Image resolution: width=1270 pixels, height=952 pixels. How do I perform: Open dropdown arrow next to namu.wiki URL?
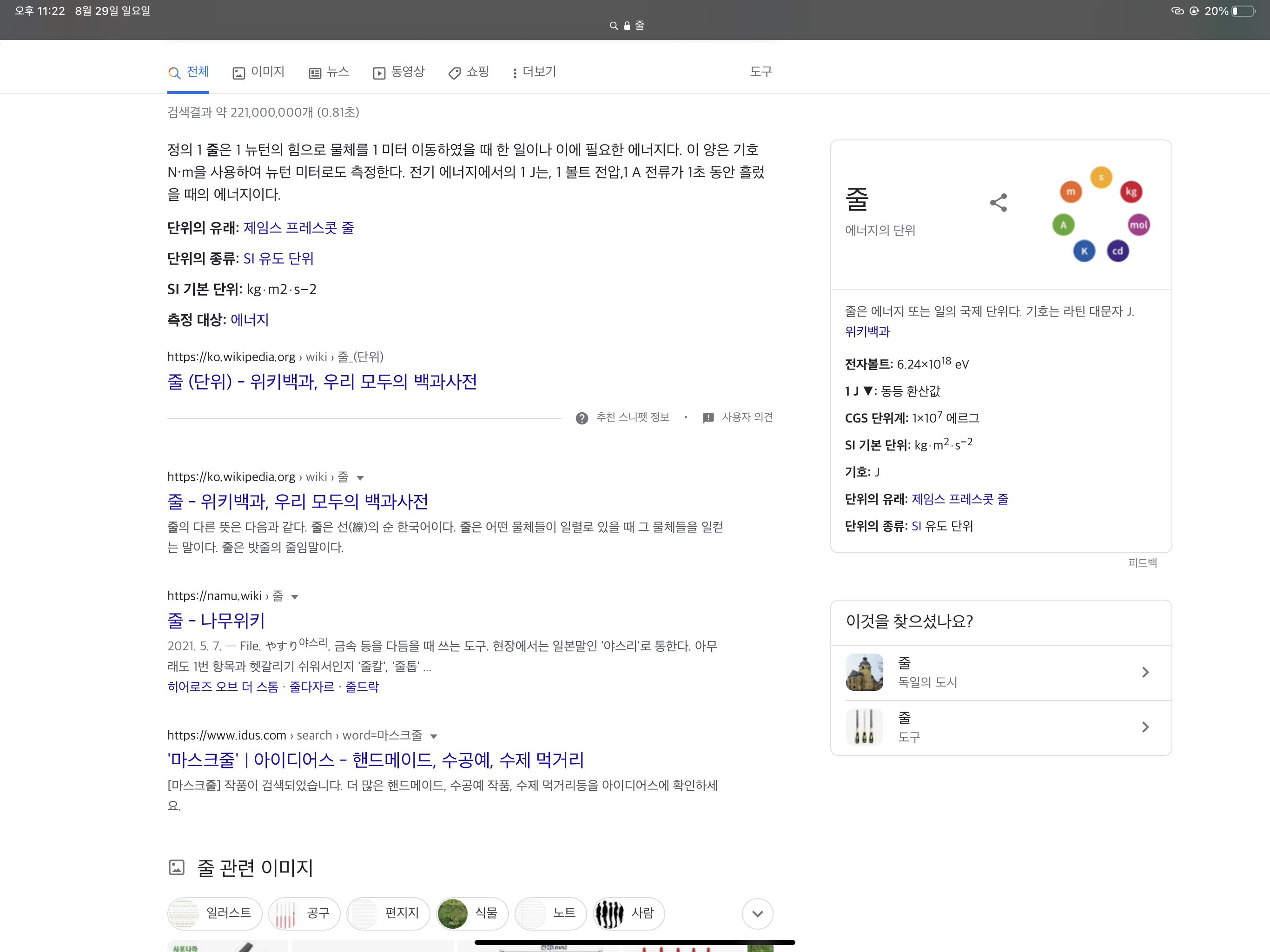click(295, 597)
